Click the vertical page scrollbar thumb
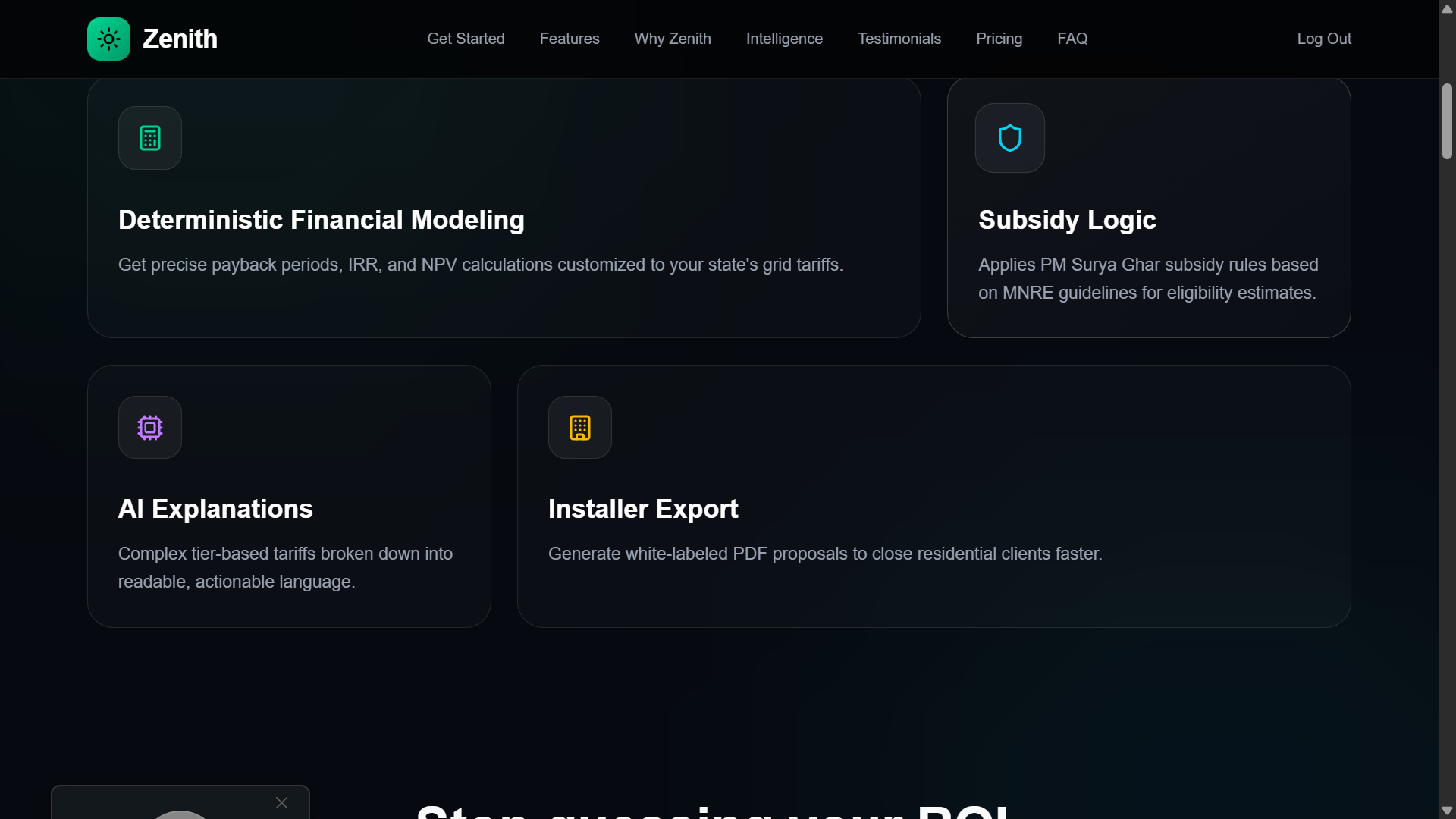The height and width of the screenshot is (819, 1456). coord(1447,121)
